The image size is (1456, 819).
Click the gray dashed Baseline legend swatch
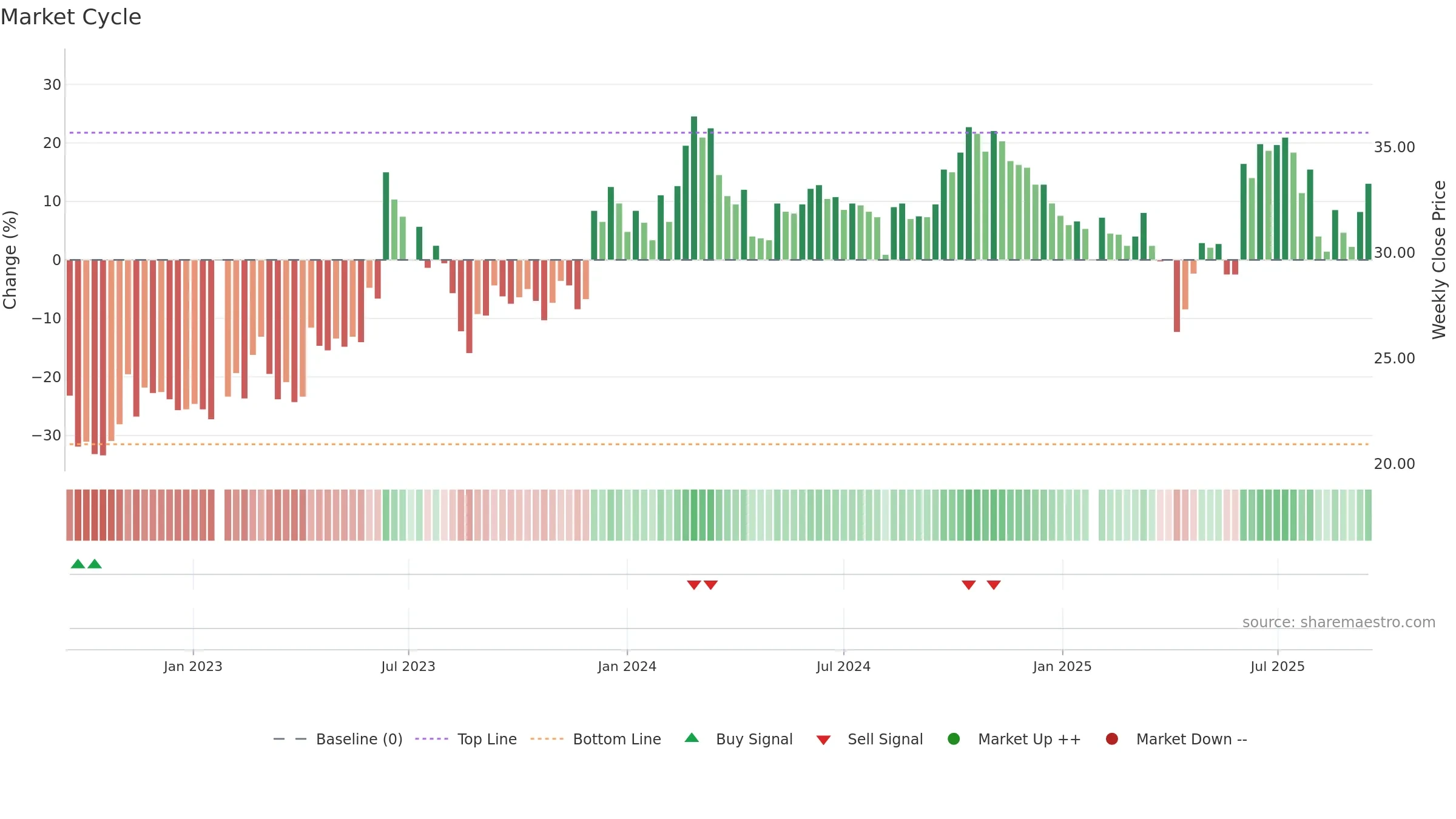click(x=290, y=739)
